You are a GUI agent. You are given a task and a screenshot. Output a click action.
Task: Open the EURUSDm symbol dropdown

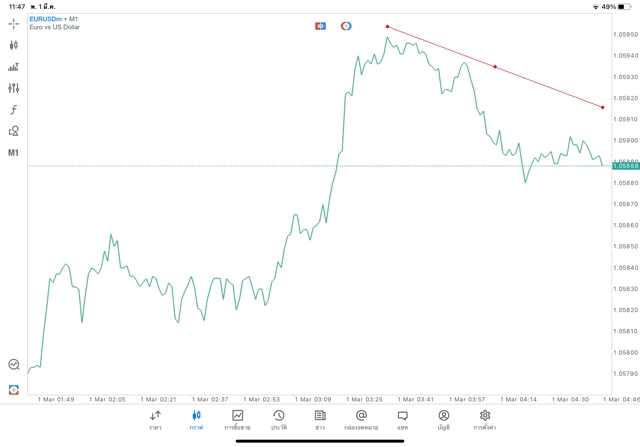tap(46, 18)
